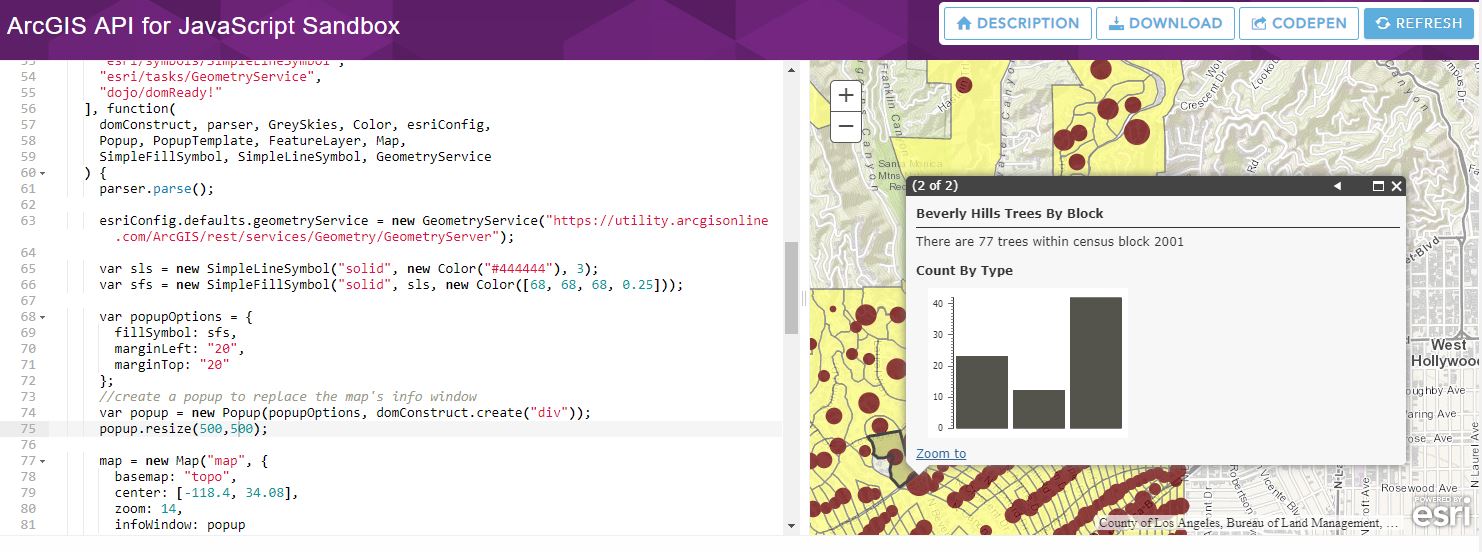Click the tallest bar in the chart
Screen dimensions: 1482x552
tap(1095, 363)
